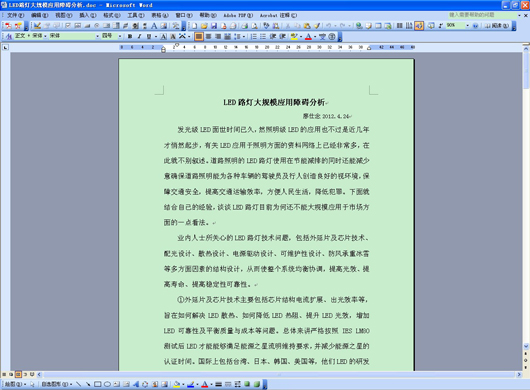This screenshot has width=530, height=390.
Task: Toggle italic formatting
Action: tap(139, 36)
